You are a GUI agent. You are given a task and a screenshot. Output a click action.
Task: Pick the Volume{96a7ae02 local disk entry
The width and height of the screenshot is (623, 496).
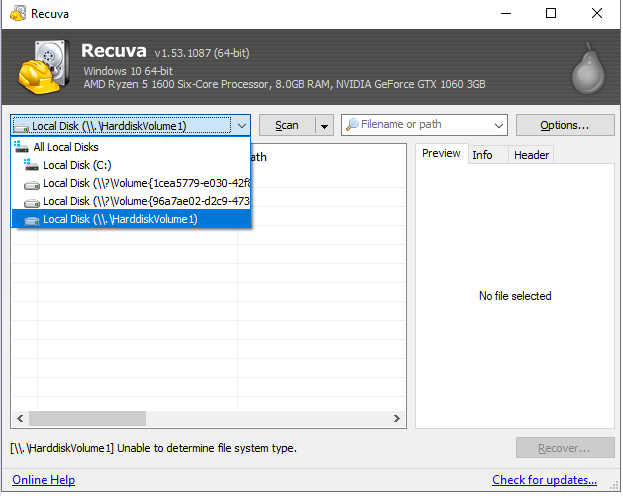[x=131, y=201]
